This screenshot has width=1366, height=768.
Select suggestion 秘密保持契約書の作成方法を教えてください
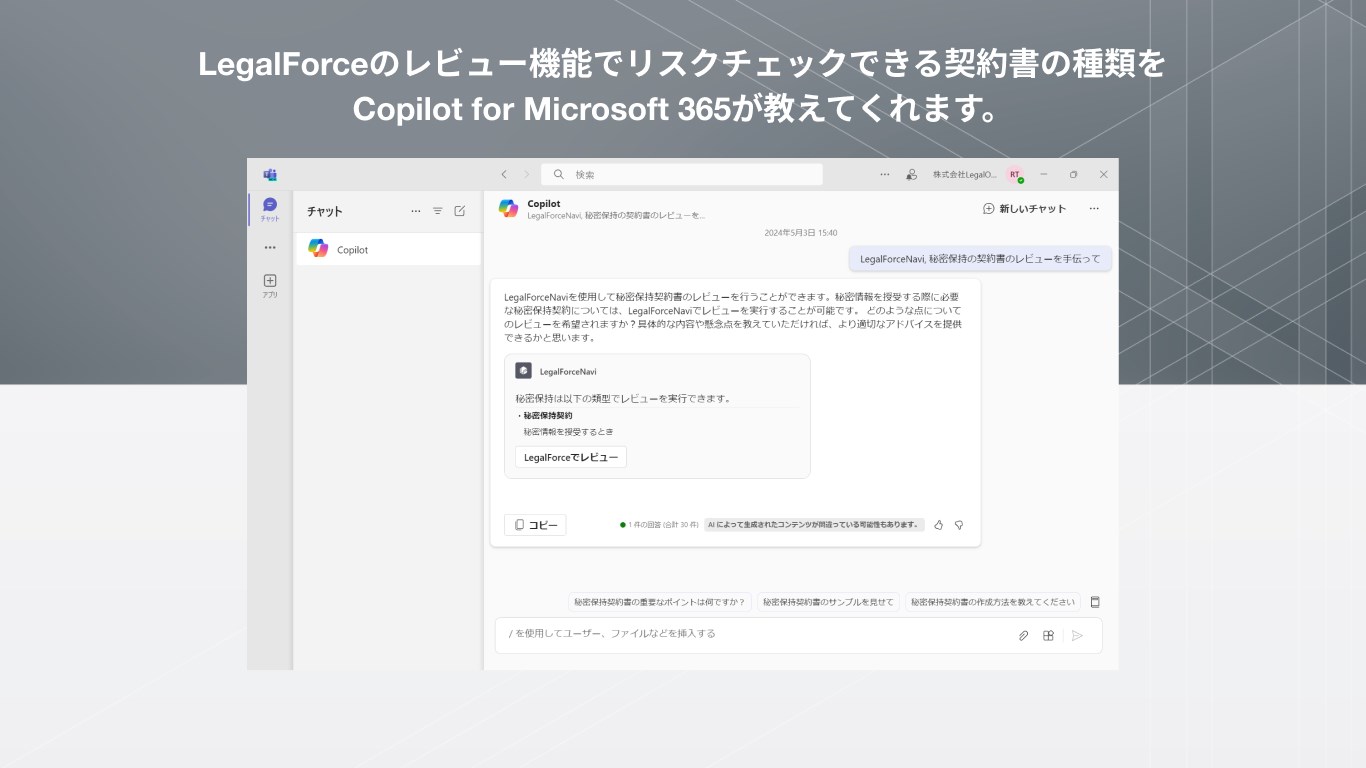pos(993,602)
